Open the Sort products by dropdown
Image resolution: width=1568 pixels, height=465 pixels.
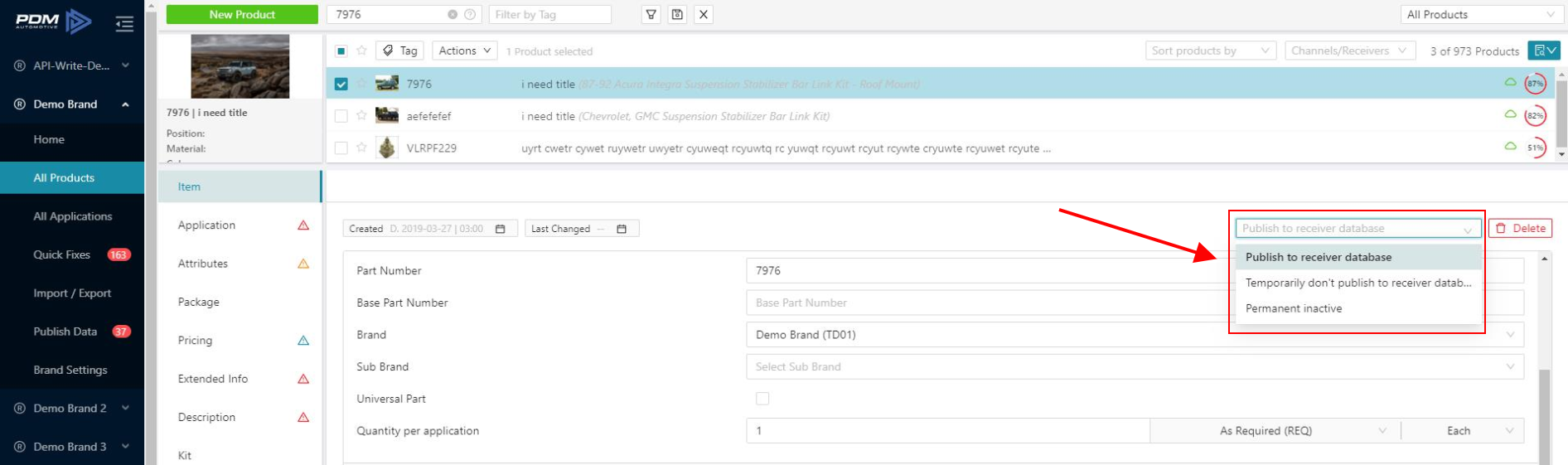click(1211, 51)
